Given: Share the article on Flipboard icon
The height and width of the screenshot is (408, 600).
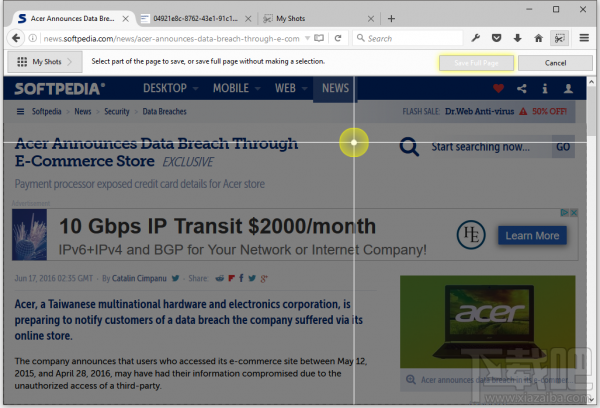Looking at the screenshot, I should tap(231, 278).
